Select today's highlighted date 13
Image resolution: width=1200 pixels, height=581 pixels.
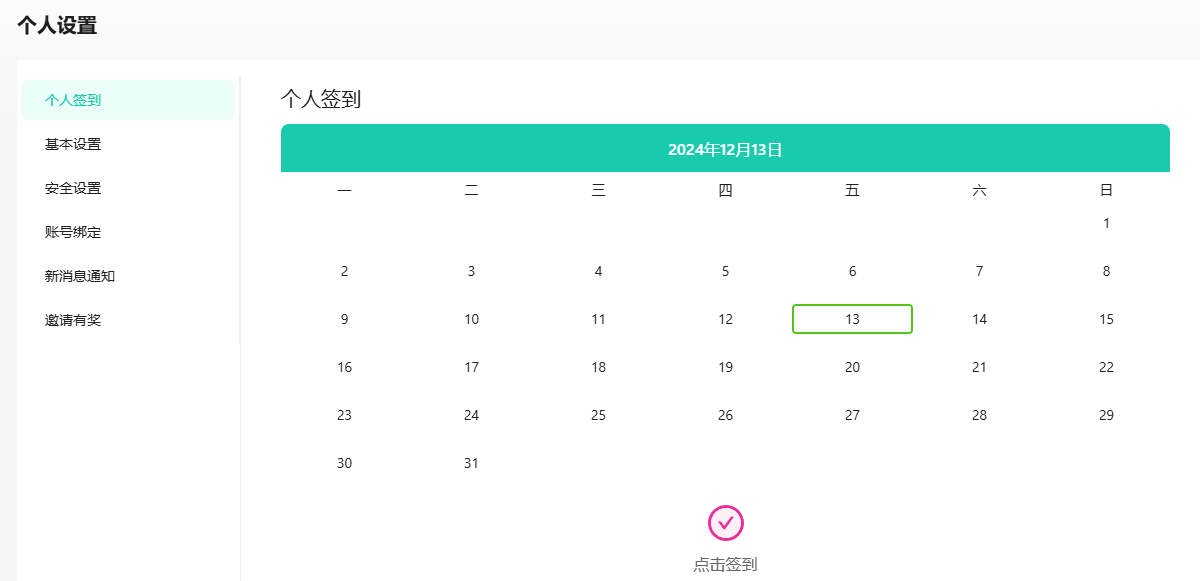pos(852,319)
